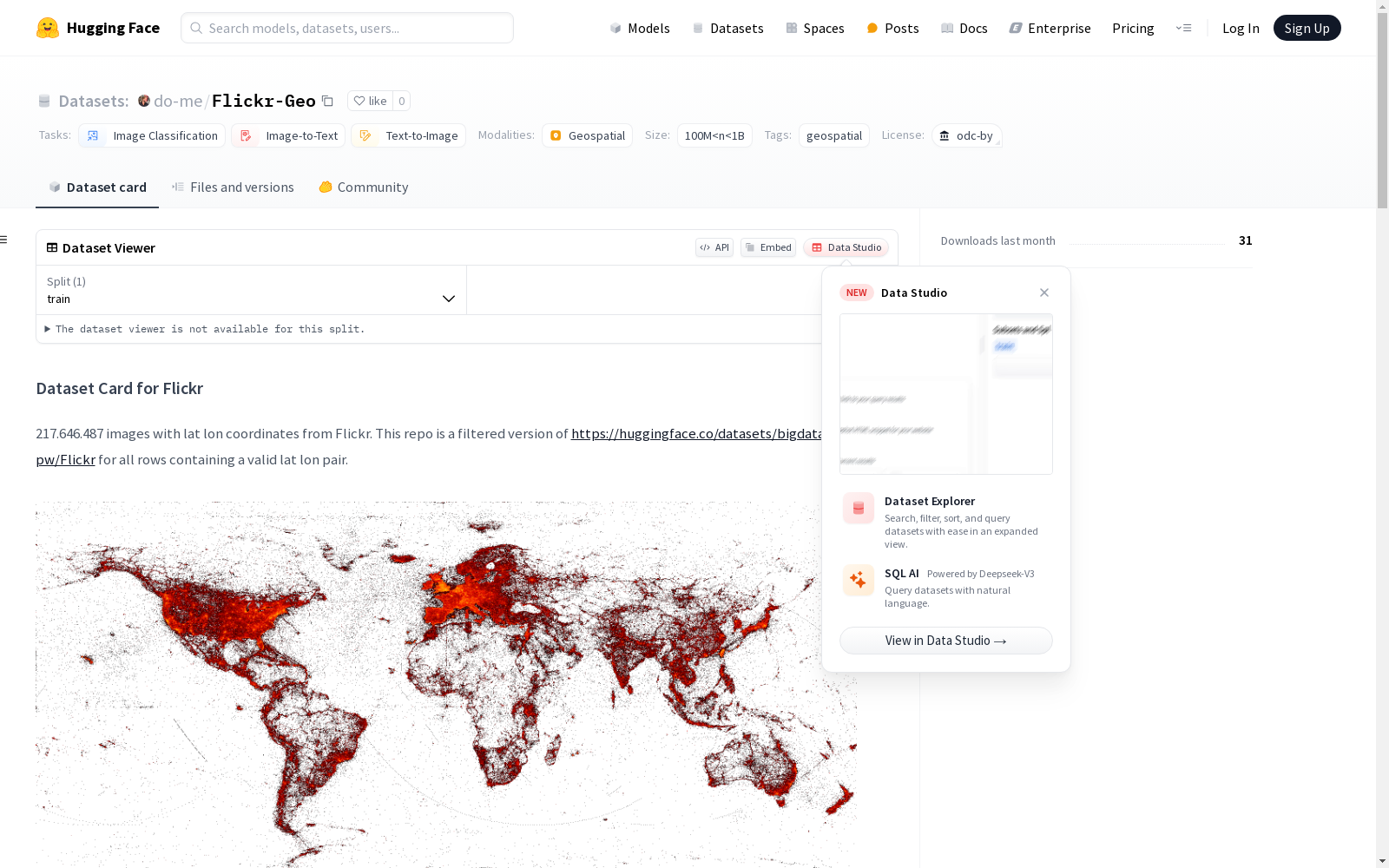Click the Text-to-Image task tag

coord(408,135)
